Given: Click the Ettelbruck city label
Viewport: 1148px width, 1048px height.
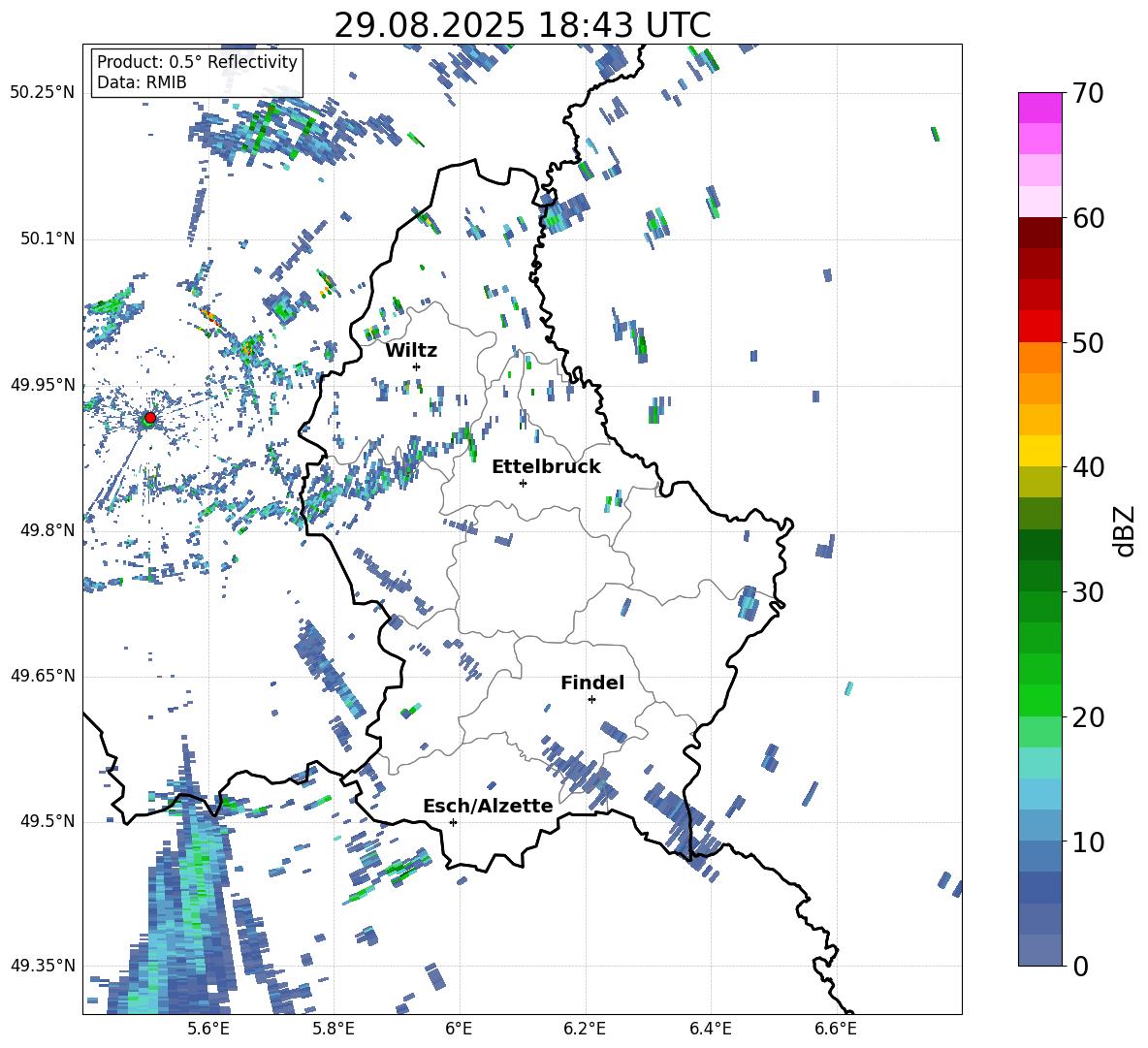Looking at the screenshot, I should 546,467.
